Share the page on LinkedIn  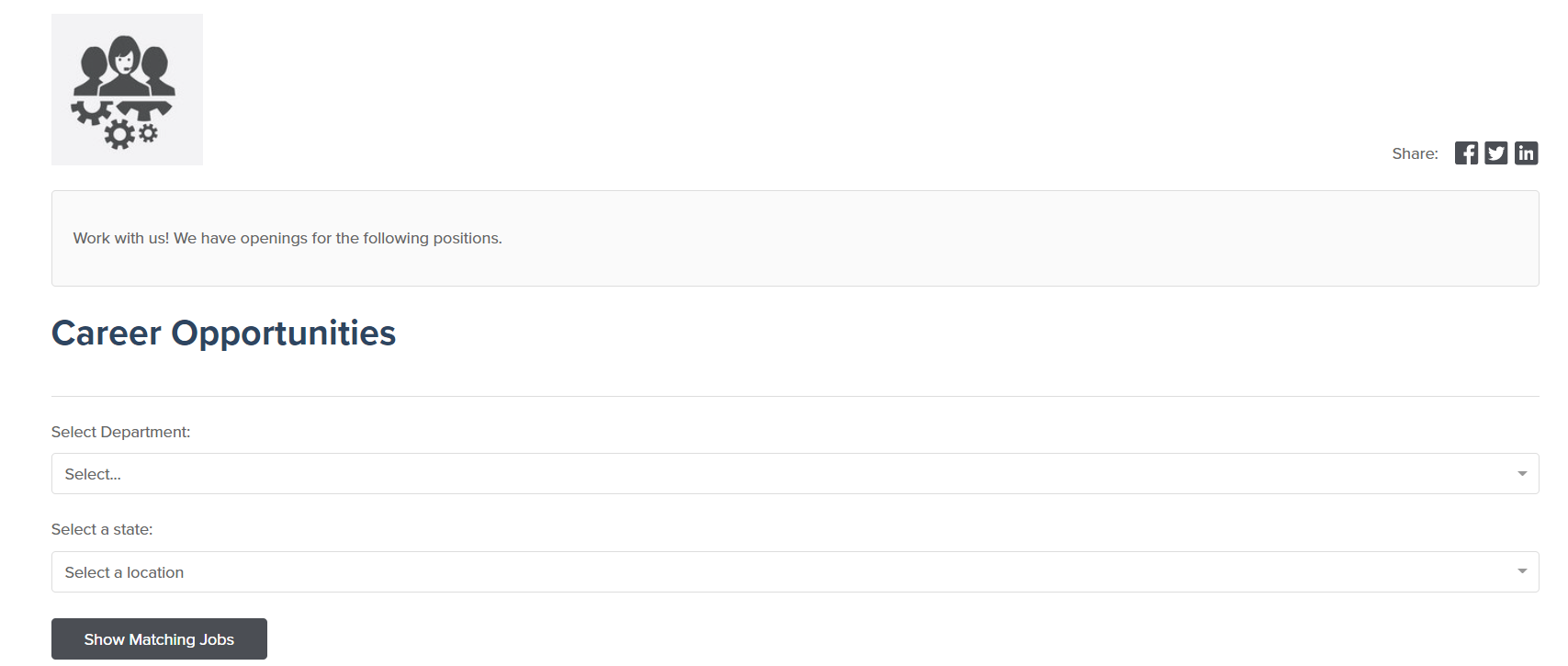click(1527, 153)
